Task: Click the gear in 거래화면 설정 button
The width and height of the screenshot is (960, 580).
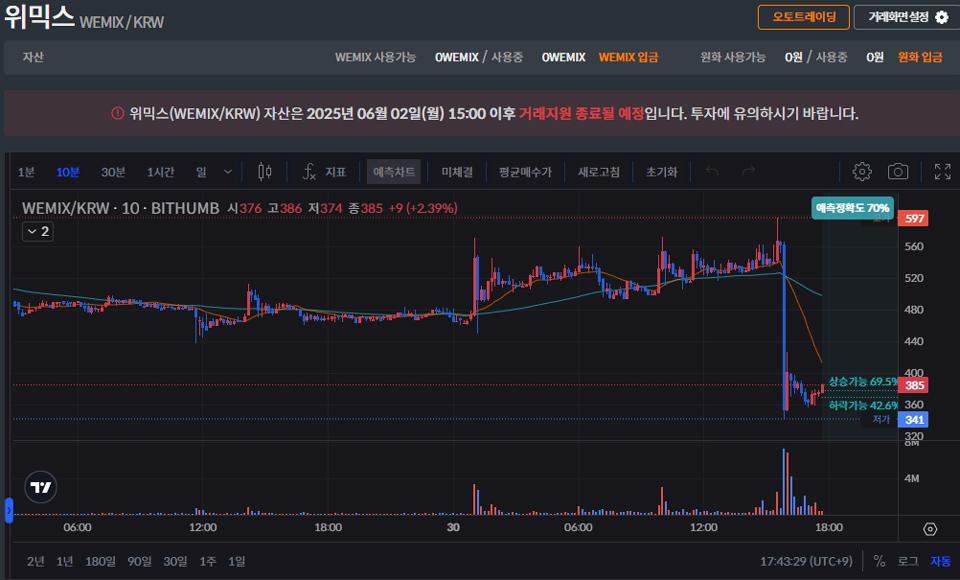Action: 942,17
